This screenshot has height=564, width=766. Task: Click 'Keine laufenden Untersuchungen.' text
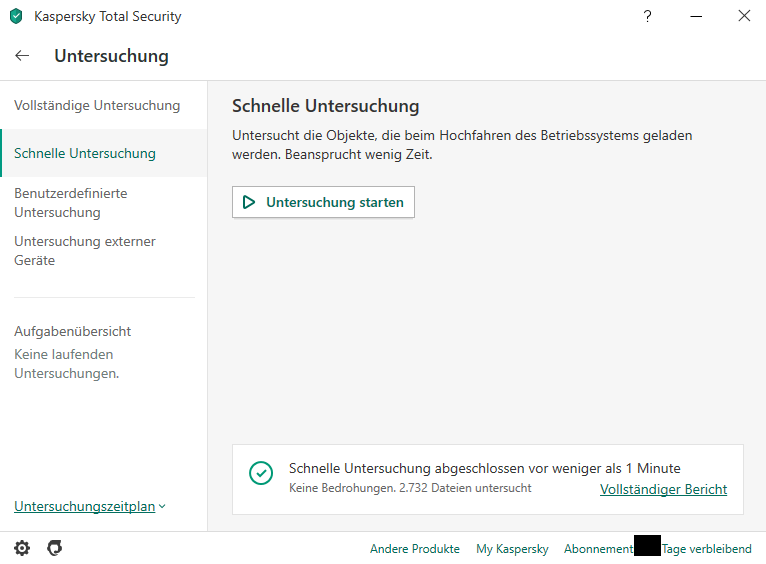click(x=66, y=364)
